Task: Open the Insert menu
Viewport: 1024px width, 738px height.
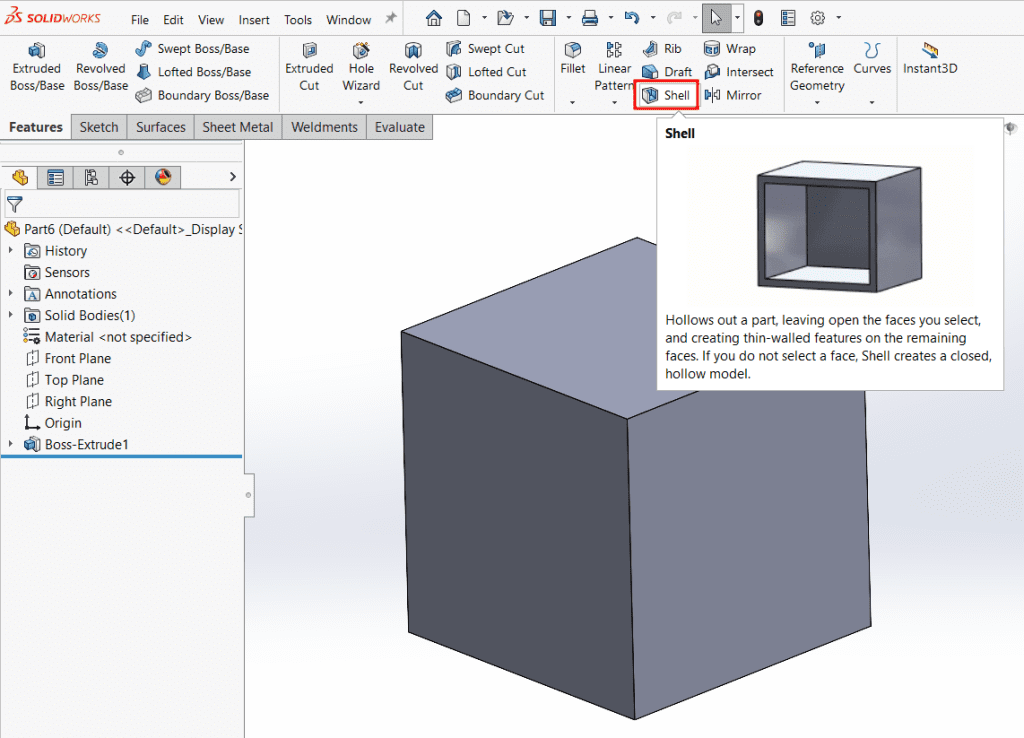Action: 254,20
